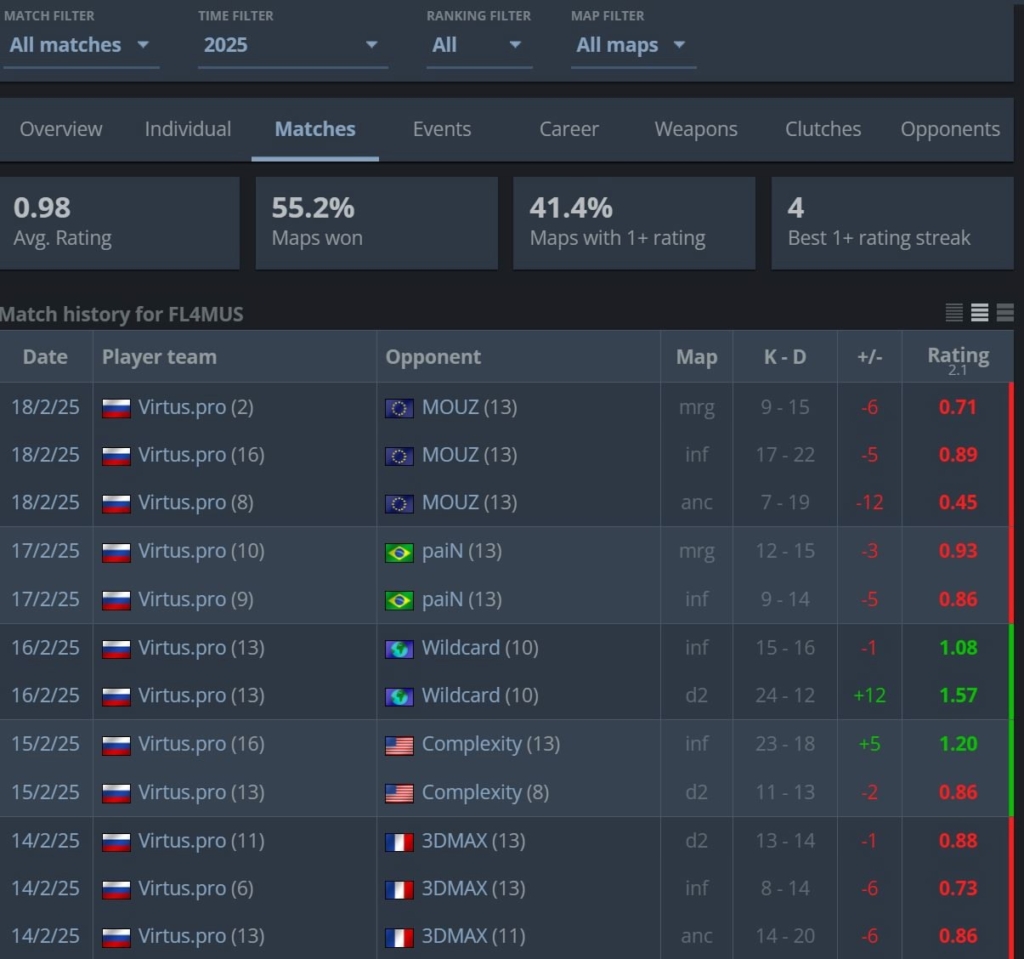Click Virtus.pro (10) team link
The image size is (1024, 959).
201,551
